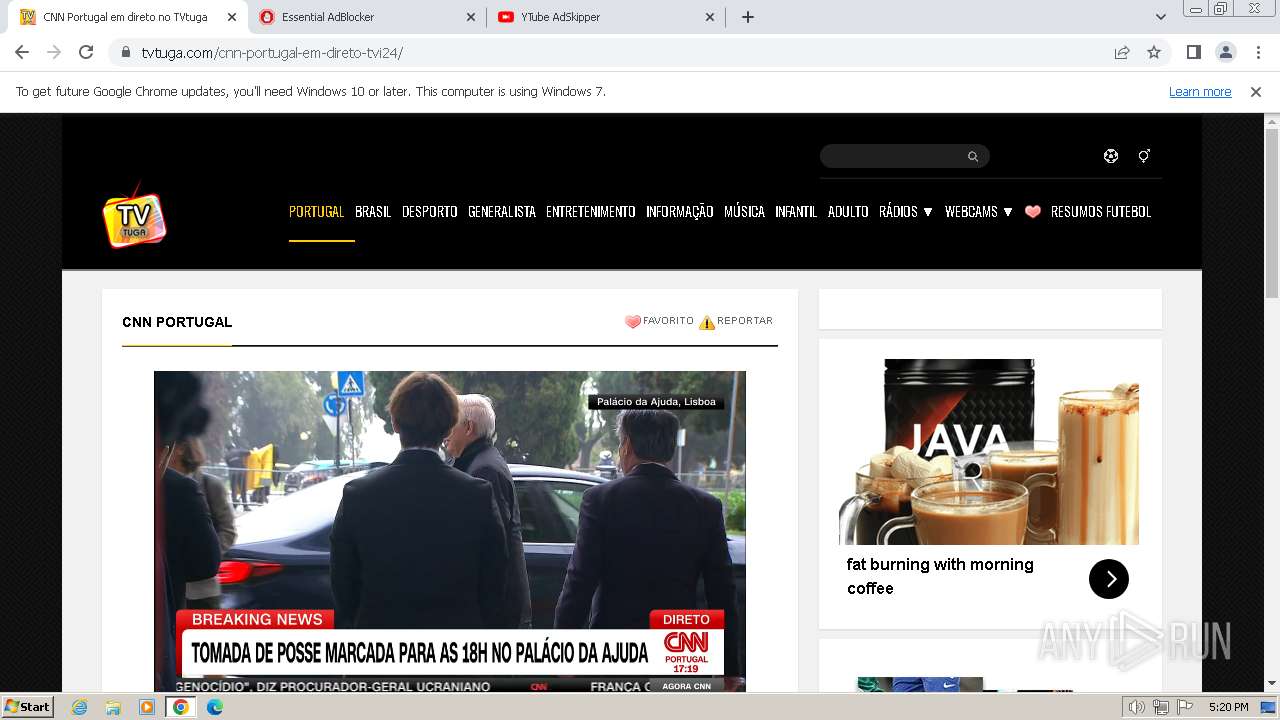Click the page vertical scrollbar thumb
The height and width of the screenshot is (720, 1280).
point(1272,213)
